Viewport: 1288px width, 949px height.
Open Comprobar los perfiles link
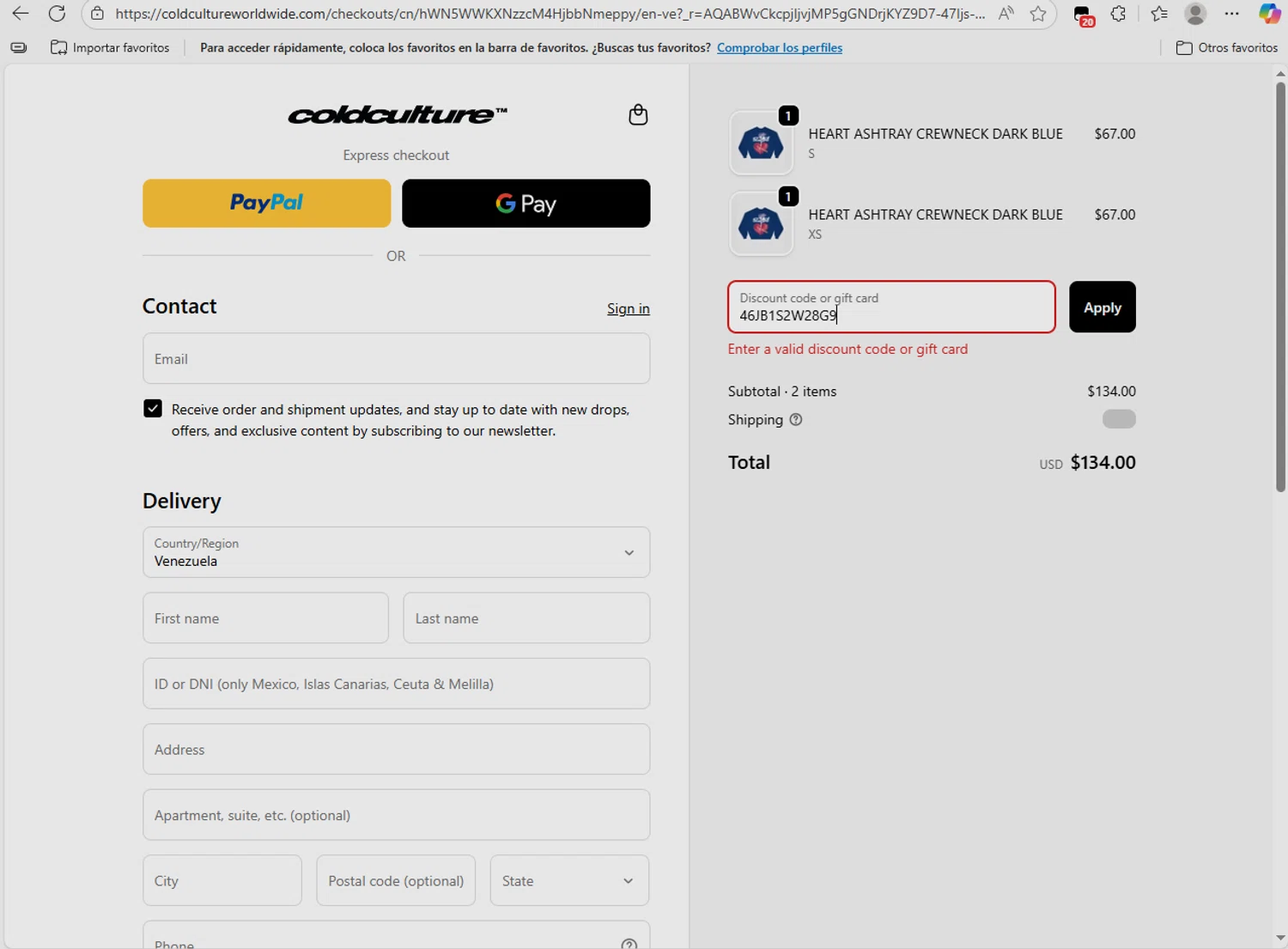[x=780, y=47]
